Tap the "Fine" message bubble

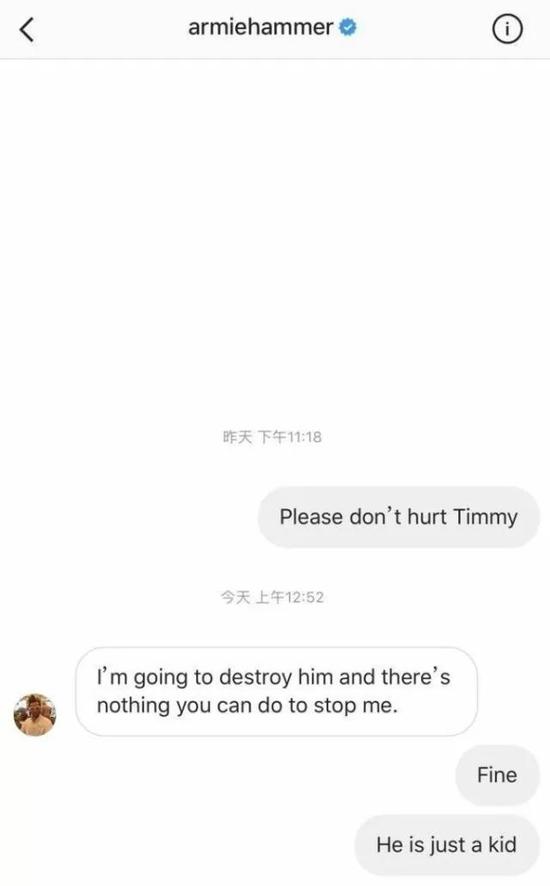coord(497,775)
